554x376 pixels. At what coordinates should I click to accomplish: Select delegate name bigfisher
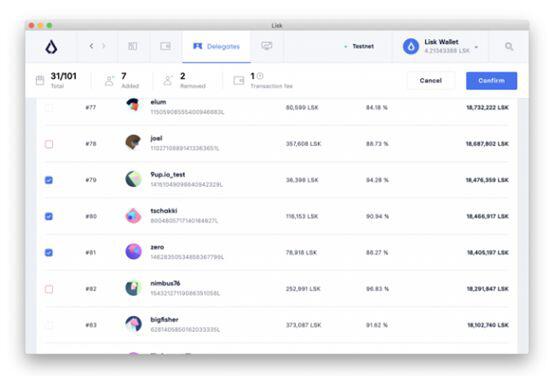(164, 320)
